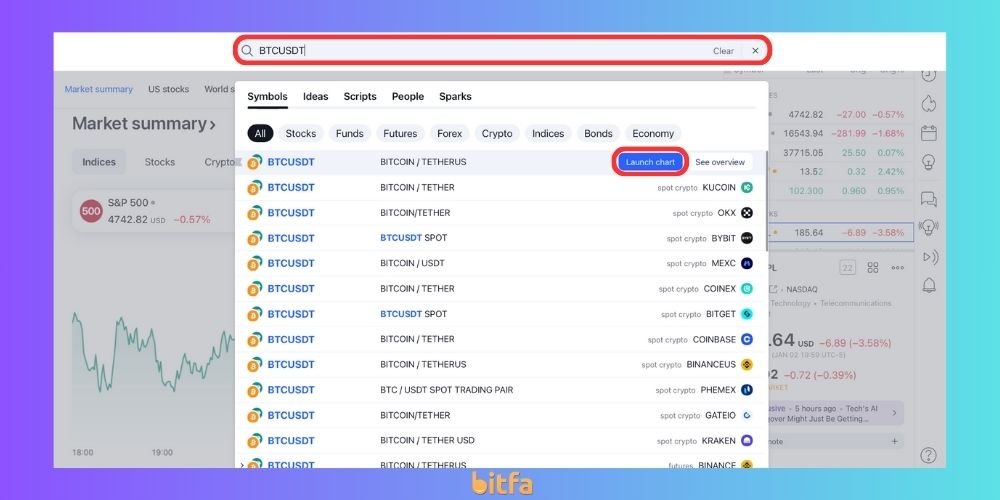Open the hotlists flame icon in sidebar
The height and width of the screenshot is (500, 1000).
(929, 103)
